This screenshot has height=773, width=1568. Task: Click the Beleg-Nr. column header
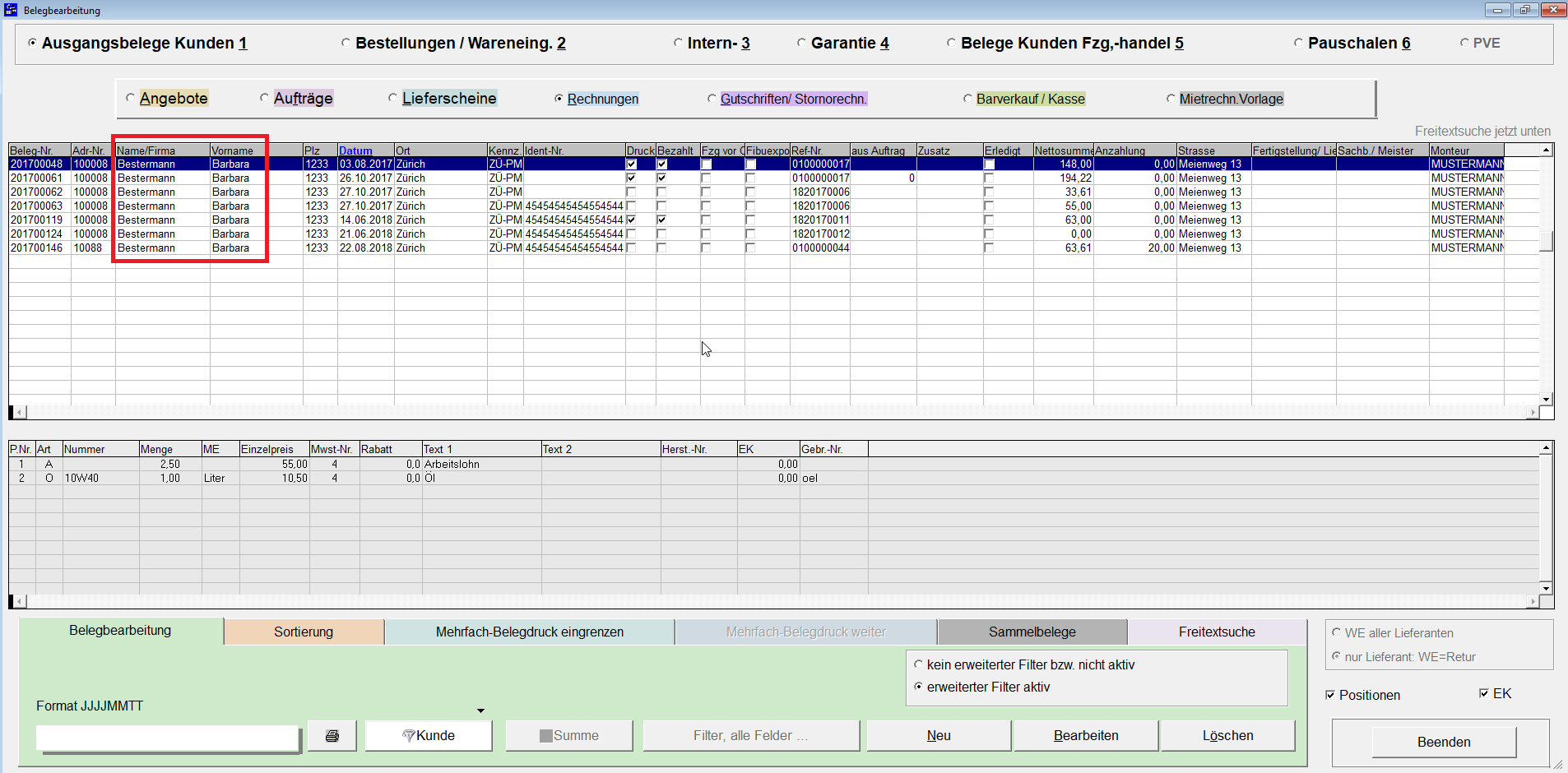click(39, 150)
